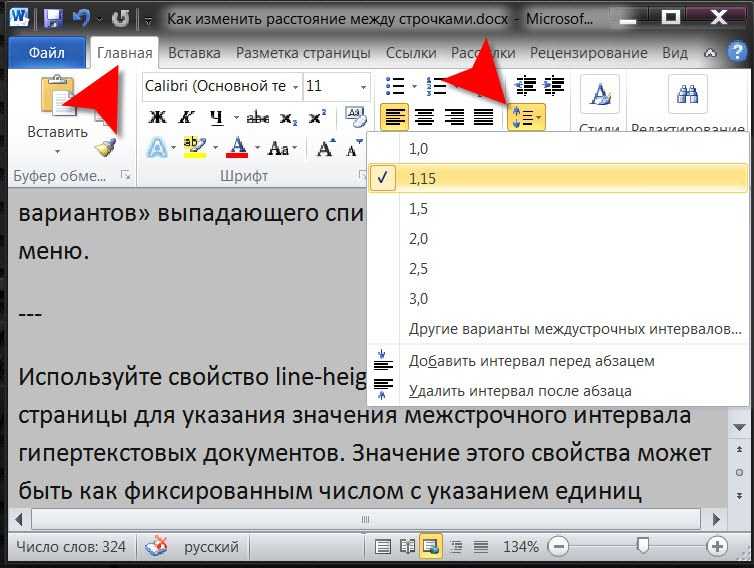This screenshot has height=568, width=754.
Task: Decrease paragraph indent
Action: pyautogui.click(x=525, y=86)
